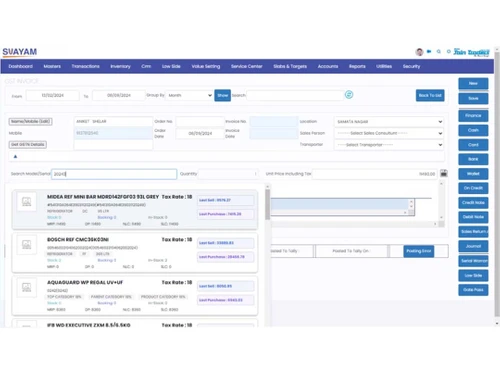Open the user profile avatar
The height and width of the screenshot is (375, 500).
click(x=419, y=52)
